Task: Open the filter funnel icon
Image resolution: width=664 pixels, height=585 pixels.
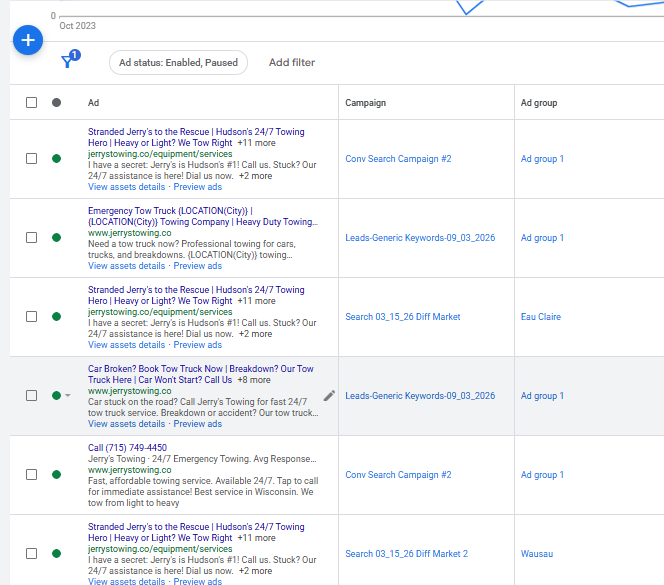Action: click(68, 62)
